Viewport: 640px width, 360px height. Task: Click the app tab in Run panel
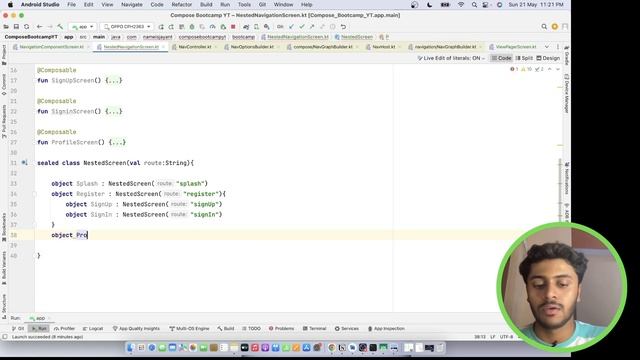tap(40, 318)
